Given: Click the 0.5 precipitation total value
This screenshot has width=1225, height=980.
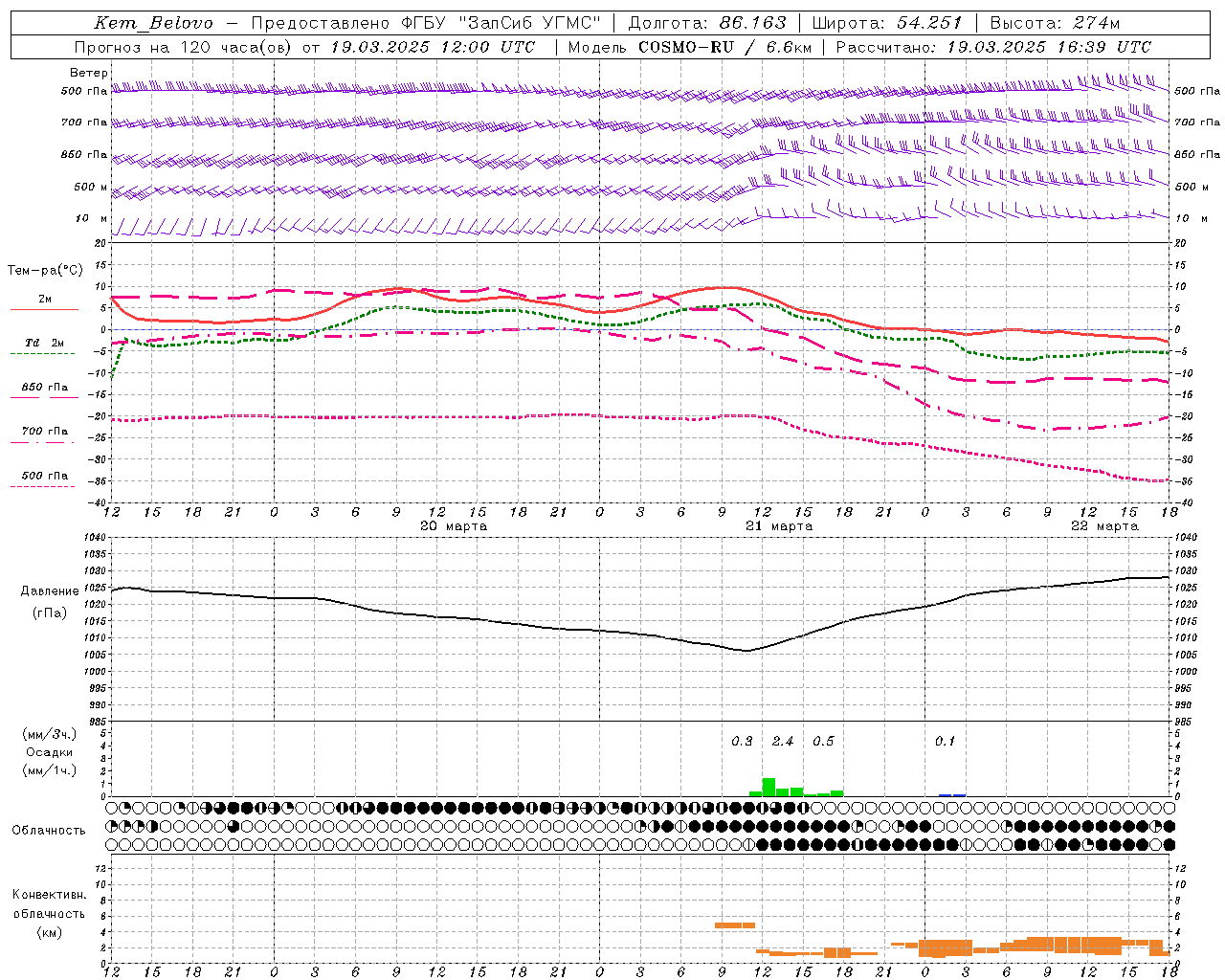Looking at the screenshot, I should (x=823, y=741).
